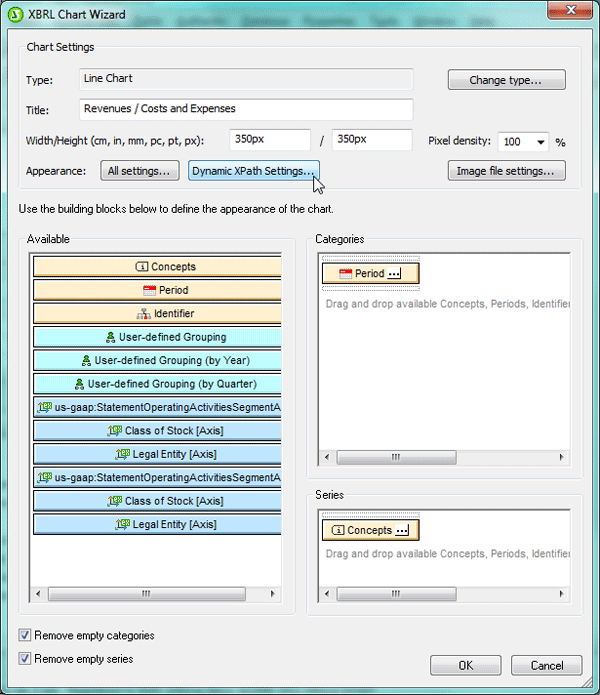Confirm the wizard with OK

[466, 665]
